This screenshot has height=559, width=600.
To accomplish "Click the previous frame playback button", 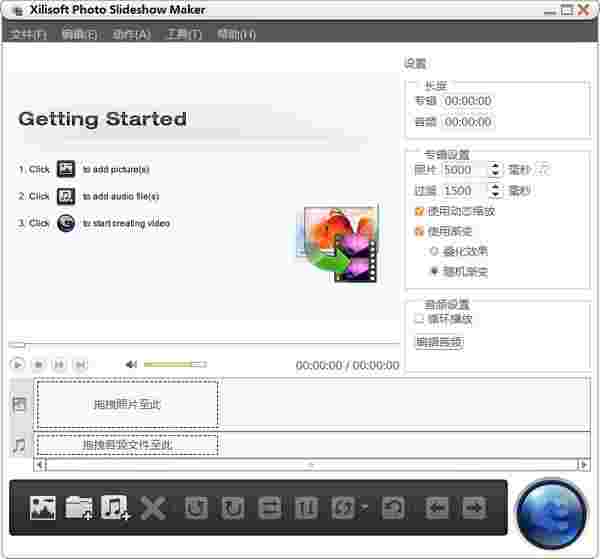I will coord(59,364).
